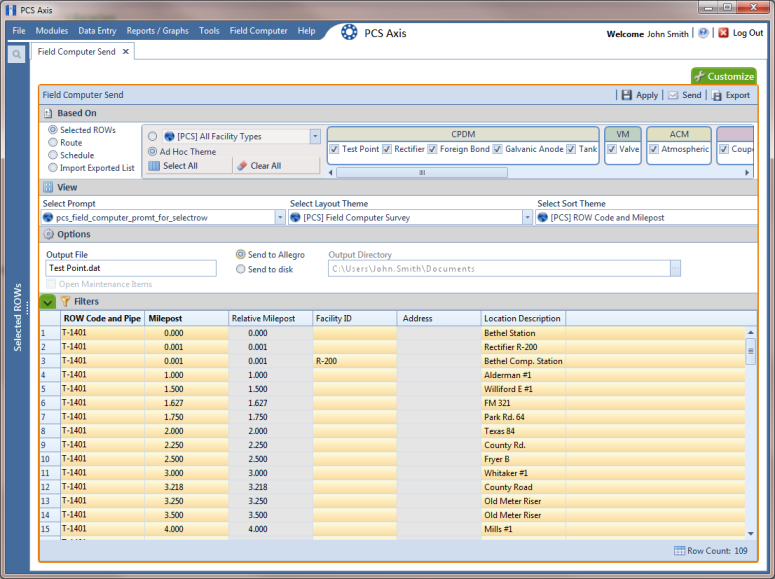Image resolution: width=775 pixels, height=579 pixels.
Task: Open the Select Prompt dropdown arrow
Action: coord(280,218)
